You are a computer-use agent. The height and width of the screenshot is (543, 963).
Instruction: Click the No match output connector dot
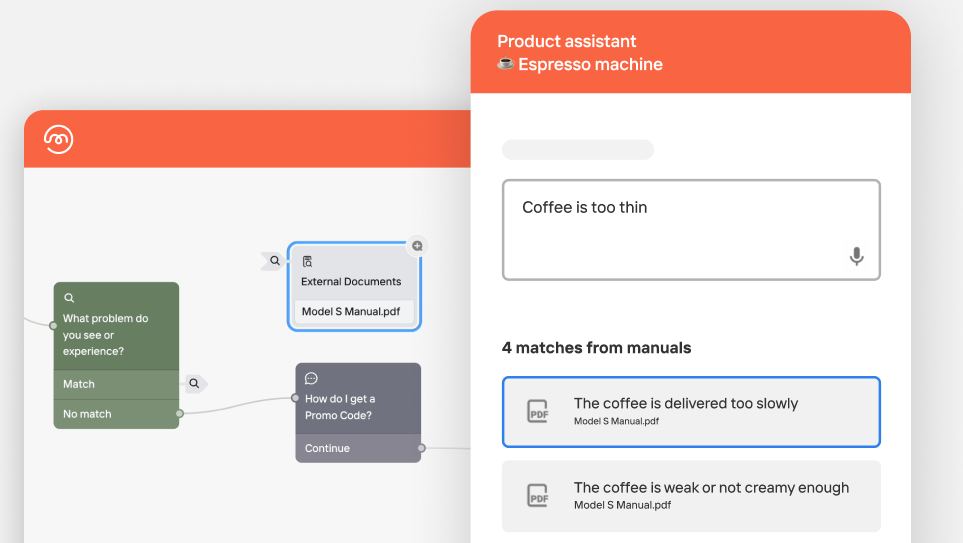[180, 413]
